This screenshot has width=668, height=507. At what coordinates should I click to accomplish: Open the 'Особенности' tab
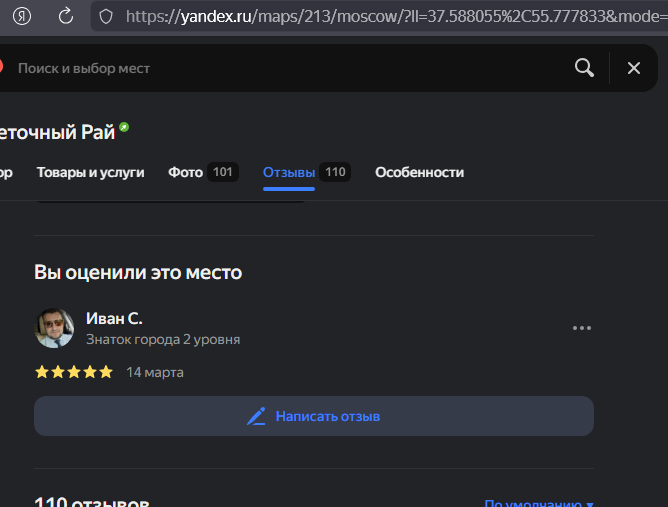[420, 173]
